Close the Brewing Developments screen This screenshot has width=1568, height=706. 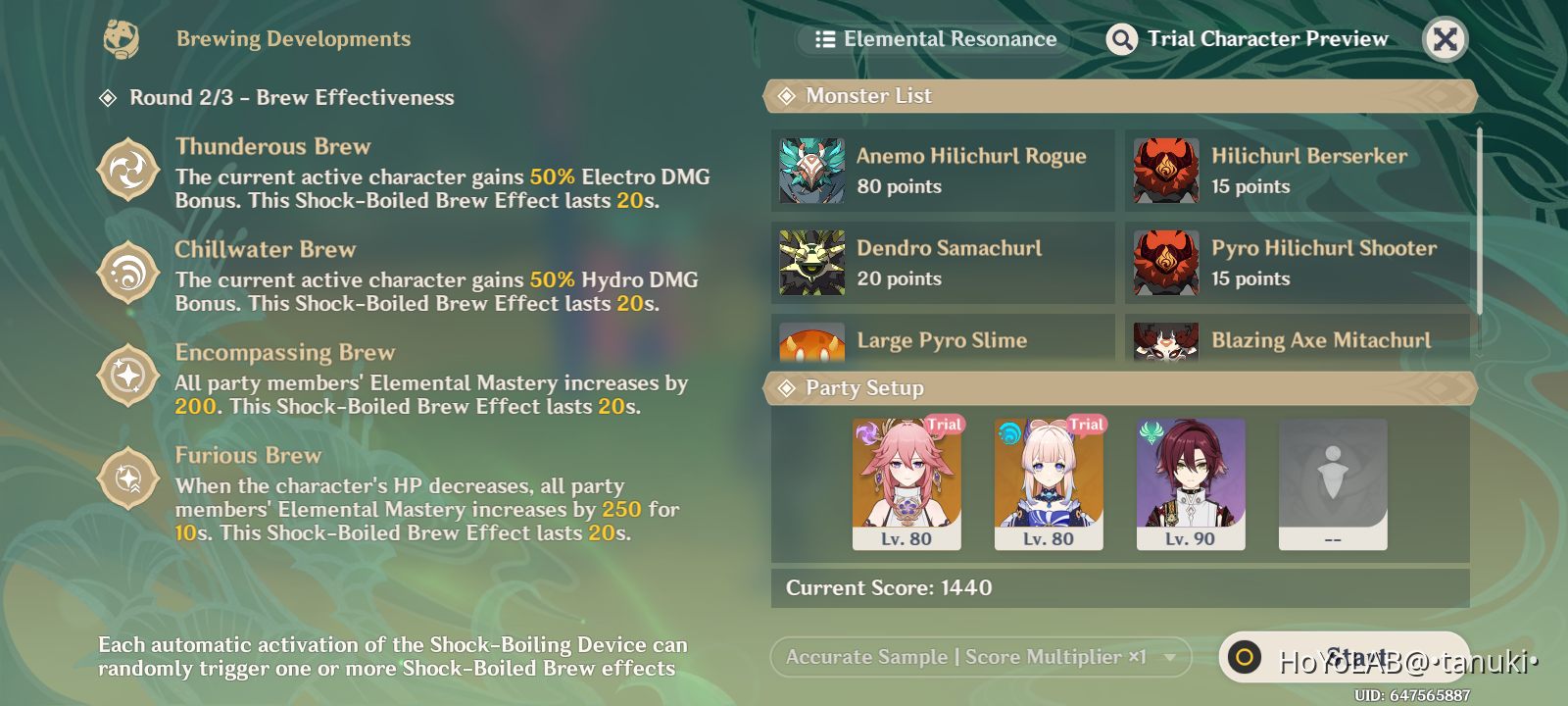tap(1445, 39)
